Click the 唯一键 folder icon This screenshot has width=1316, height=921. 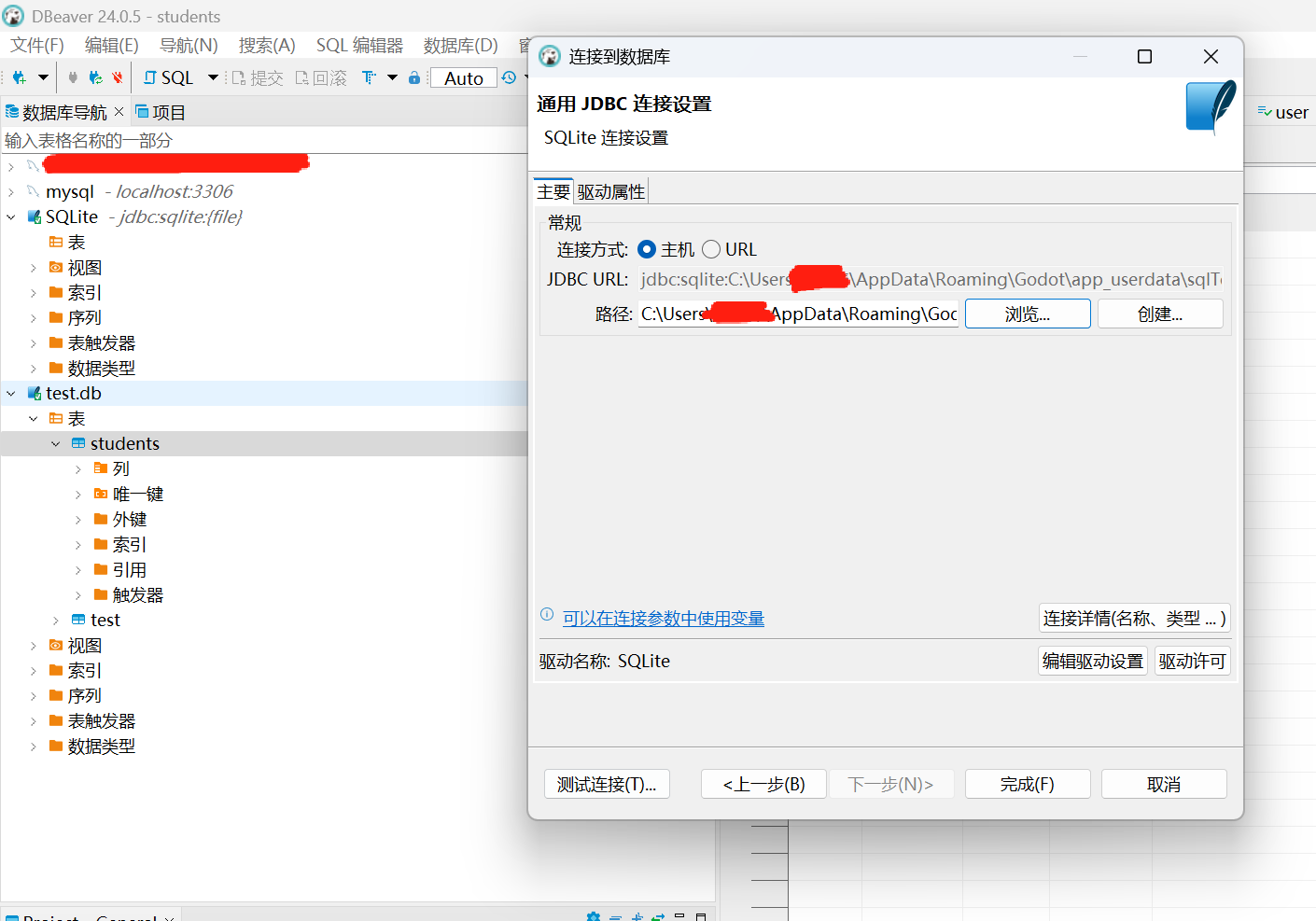click(x=101, y=494)
